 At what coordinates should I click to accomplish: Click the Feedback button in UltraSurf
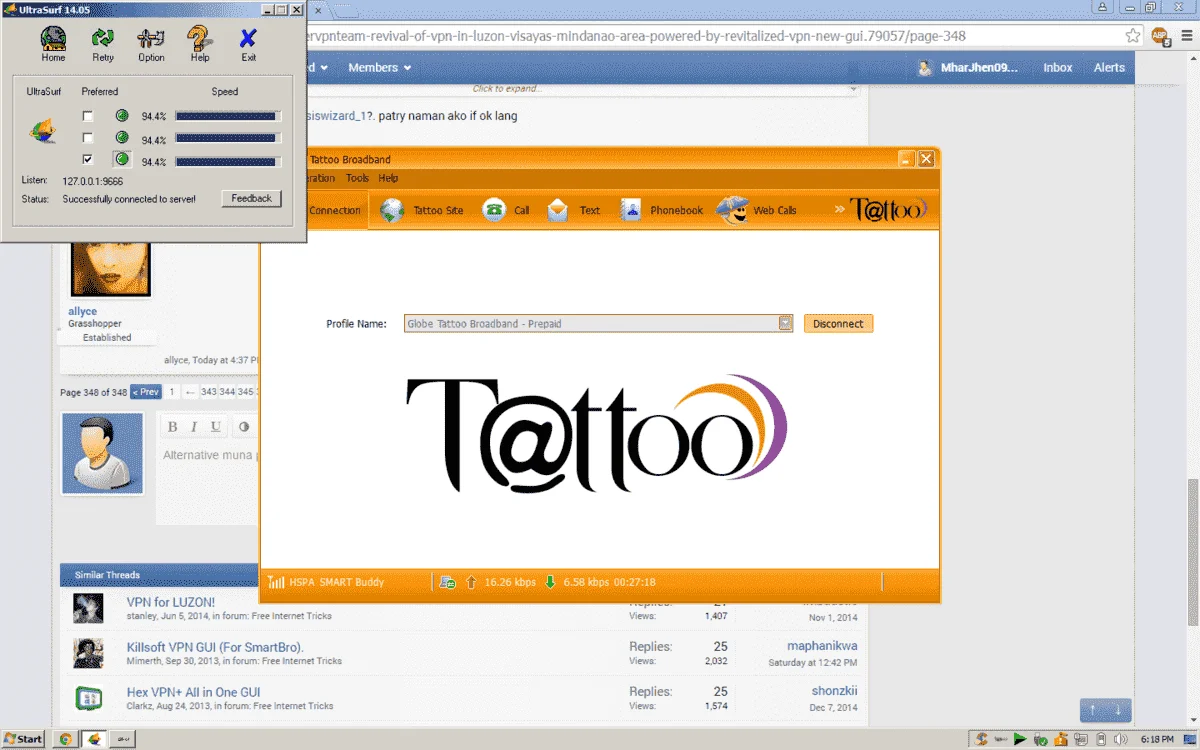pos(251,198)
